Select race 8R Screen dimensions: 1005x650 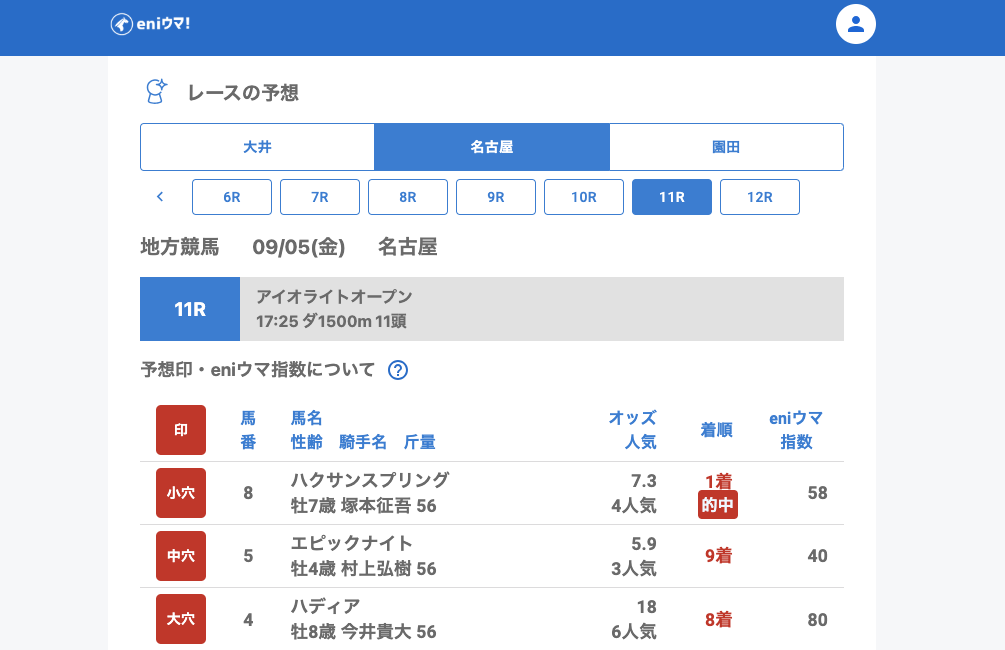408,197
